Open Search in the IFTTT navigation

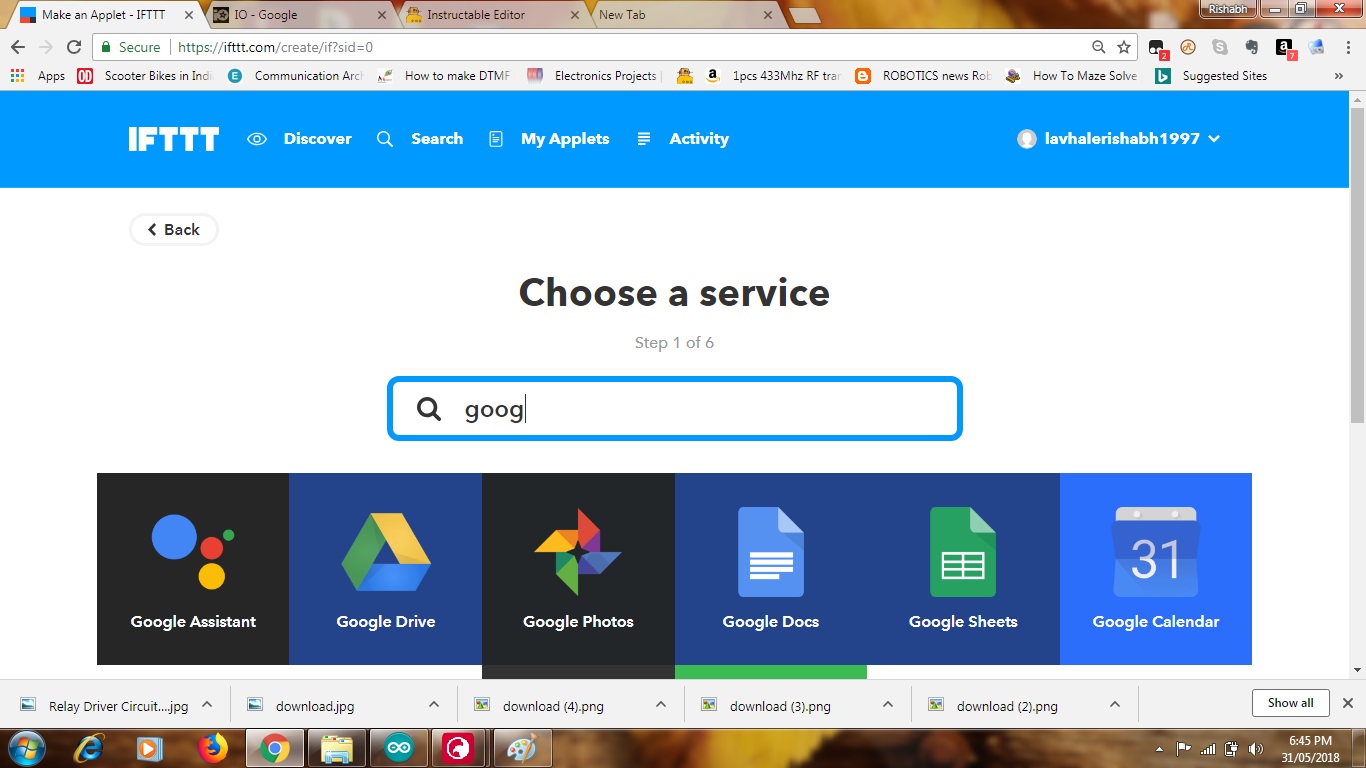(420, 139)
